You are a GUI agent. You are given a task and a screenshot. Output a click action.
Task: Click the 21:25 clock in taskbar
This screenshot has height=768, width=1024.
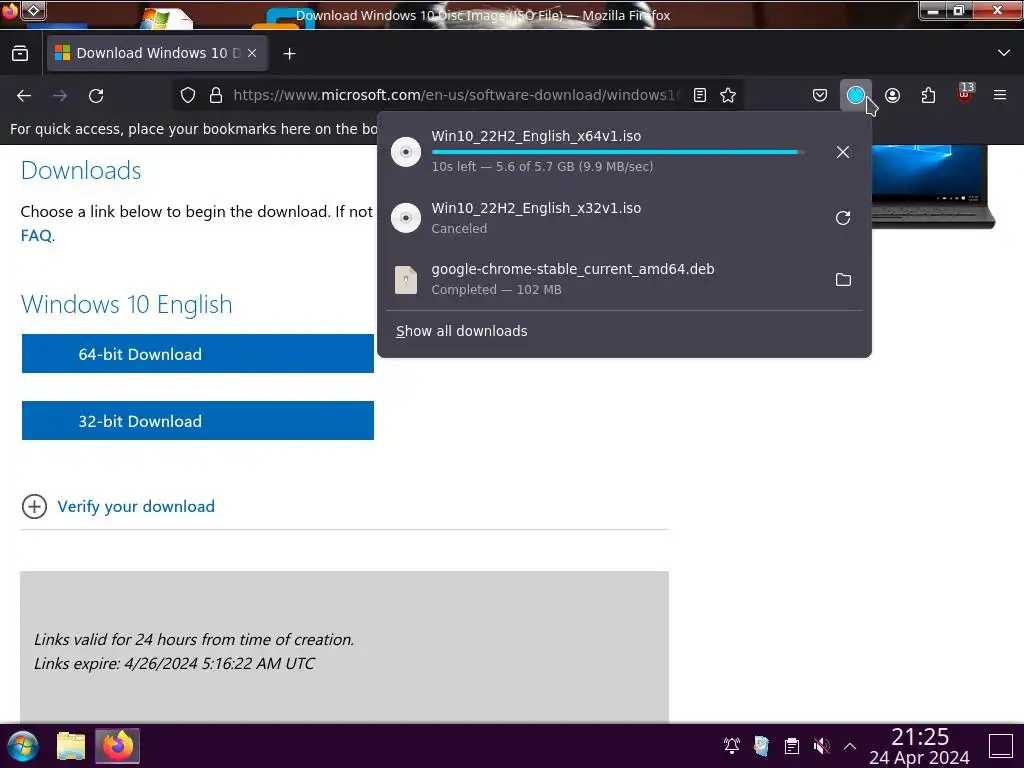(920, 737)
